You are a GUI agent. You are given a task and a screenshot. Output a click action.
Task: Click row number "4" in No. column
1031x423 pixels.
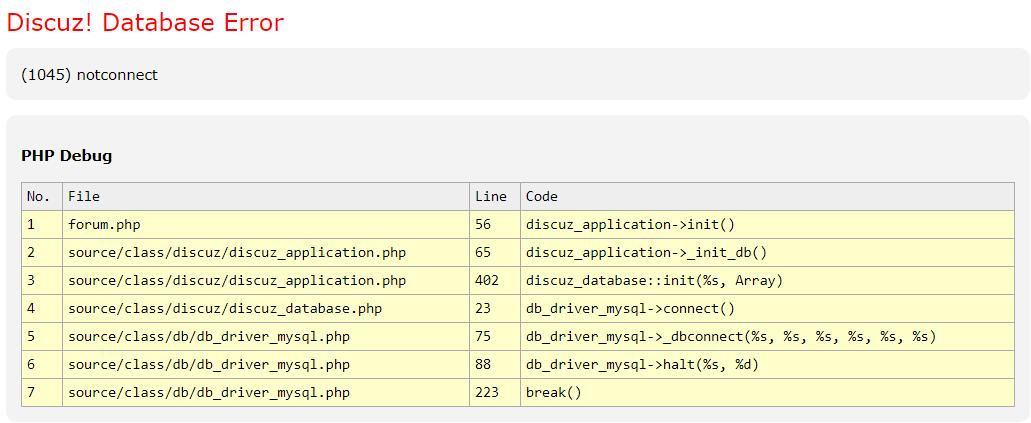[42, 309]
